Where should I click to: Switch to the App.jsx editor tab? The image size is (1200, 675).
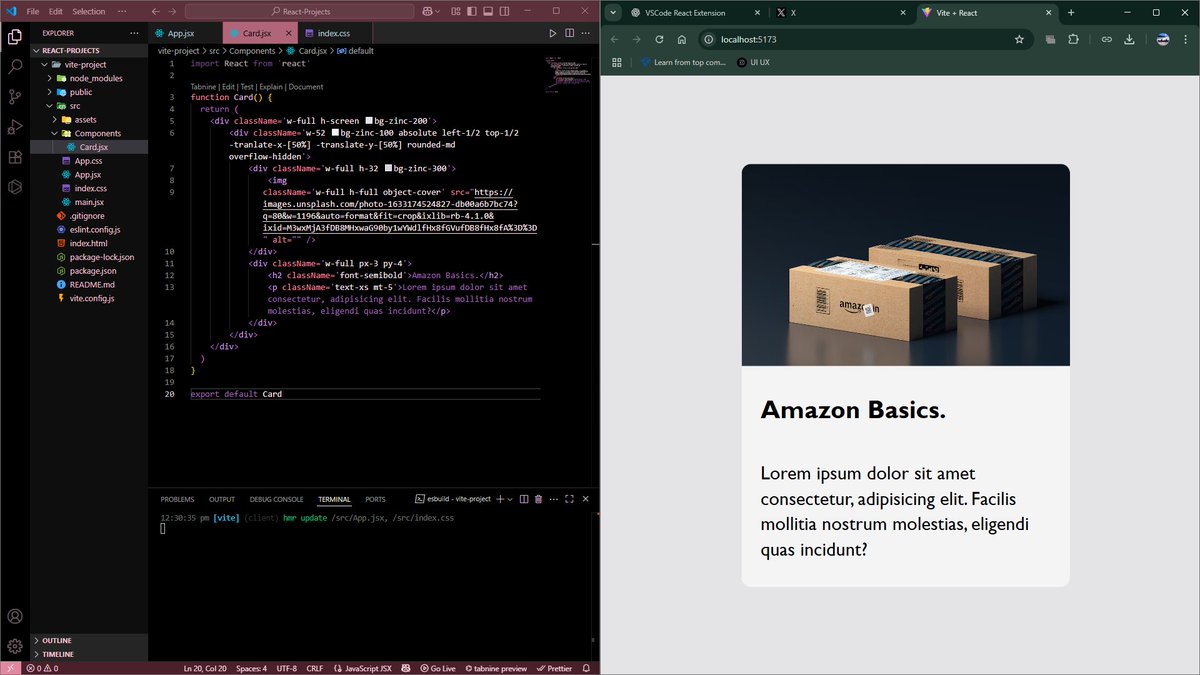(185, 33)
